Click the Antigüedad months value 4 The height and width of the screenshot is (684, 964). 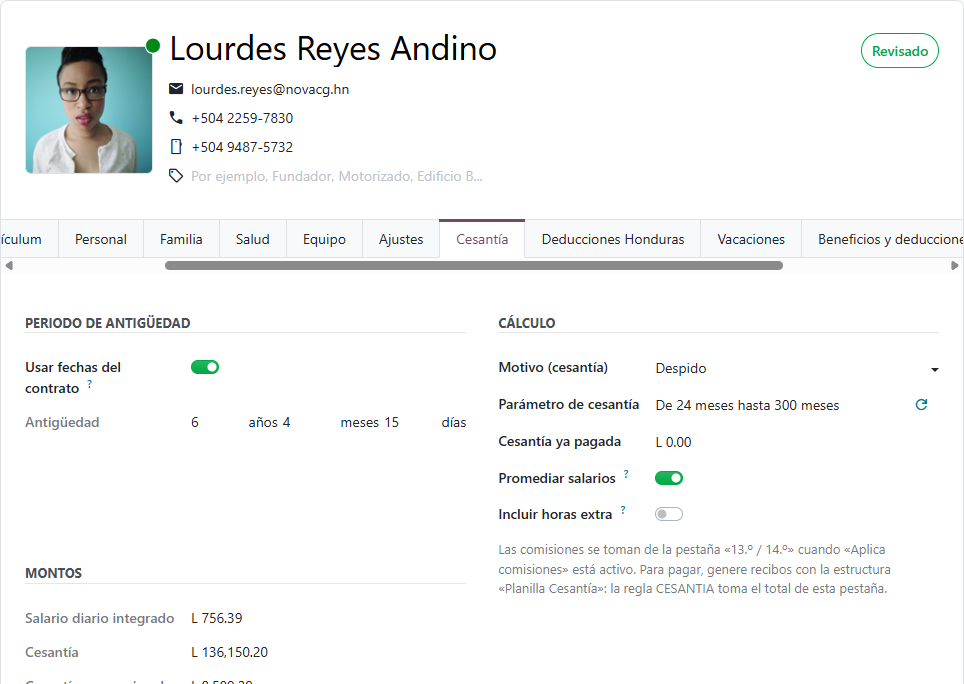click(x=286, y=422)
